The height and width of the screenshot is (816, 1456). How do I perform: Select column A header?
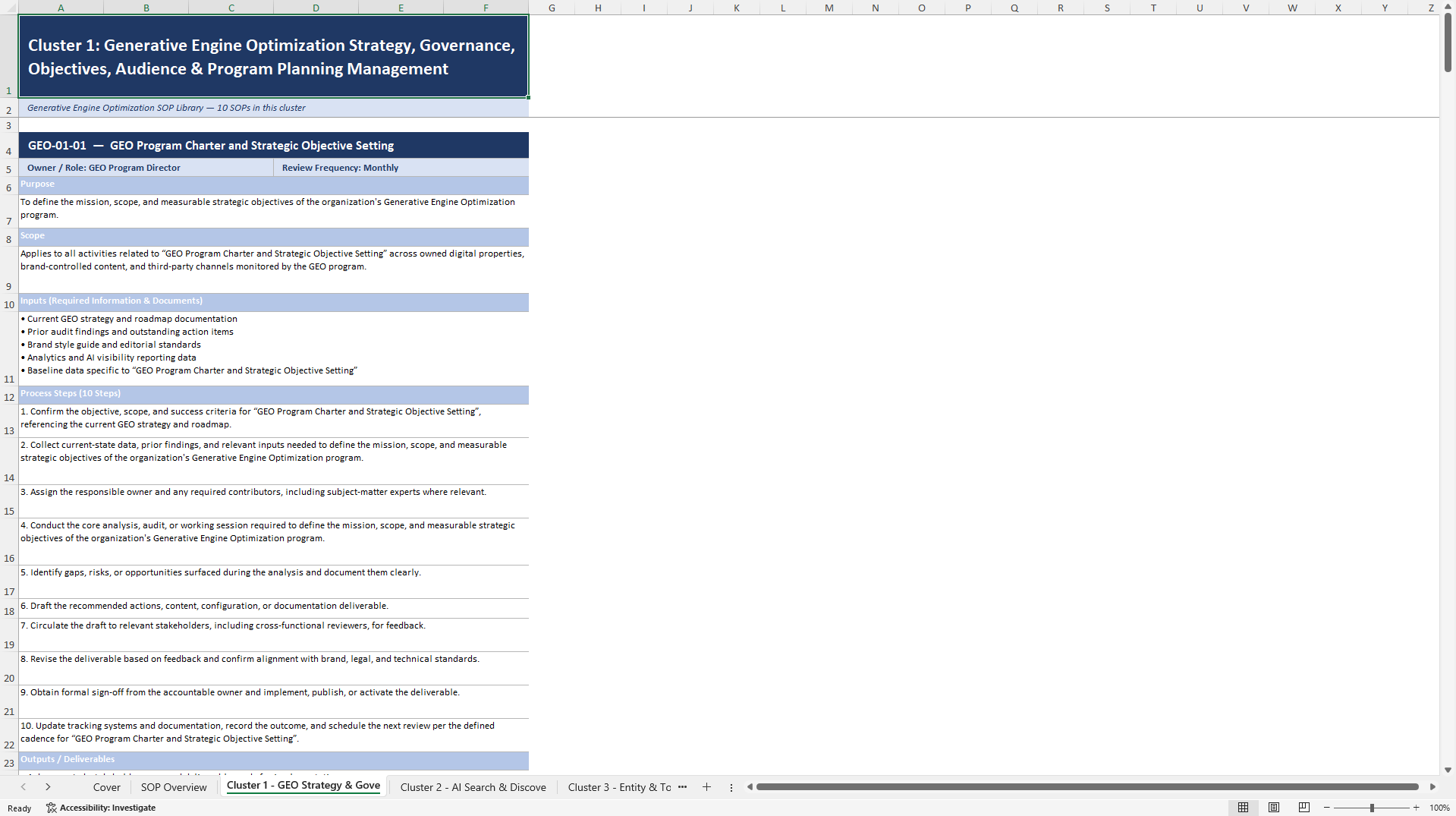[x=61, y=8]
